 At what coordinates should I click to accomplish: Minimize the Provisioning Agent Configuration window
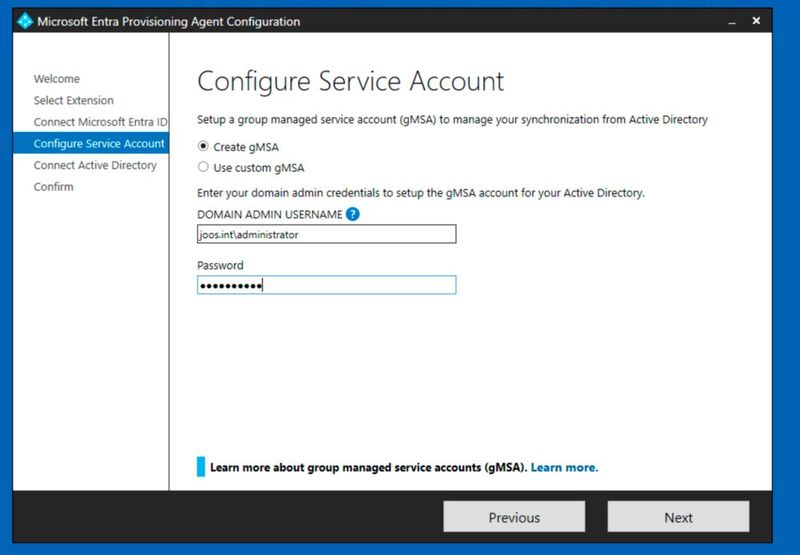pos(732,21)
